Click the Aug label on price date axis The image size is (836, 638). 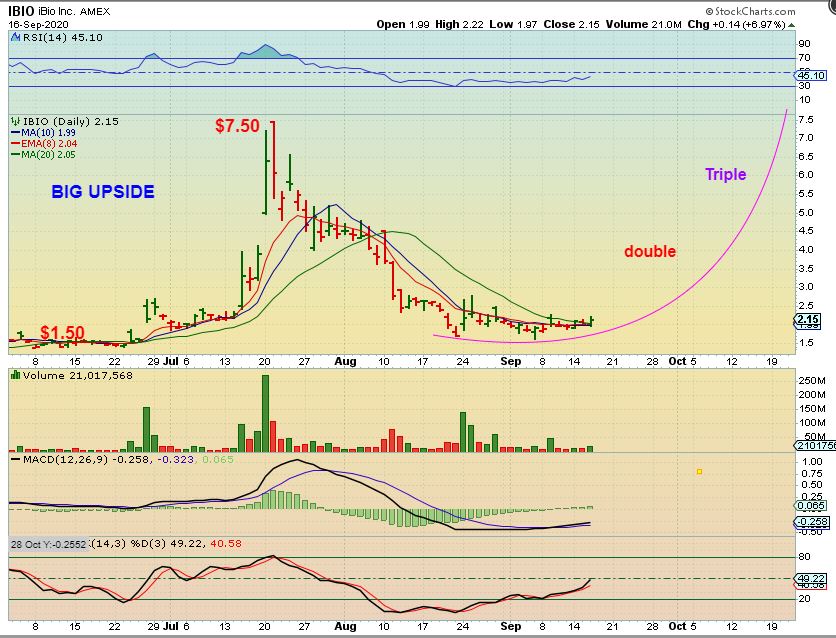pos(345,361)
